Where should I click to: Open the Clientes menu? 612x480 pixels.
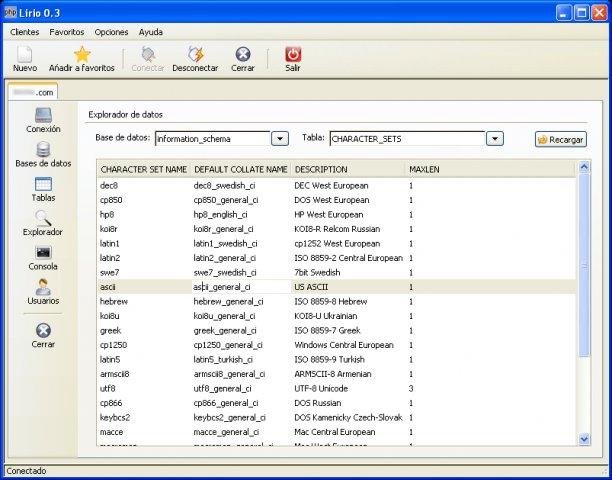point(25,32)
